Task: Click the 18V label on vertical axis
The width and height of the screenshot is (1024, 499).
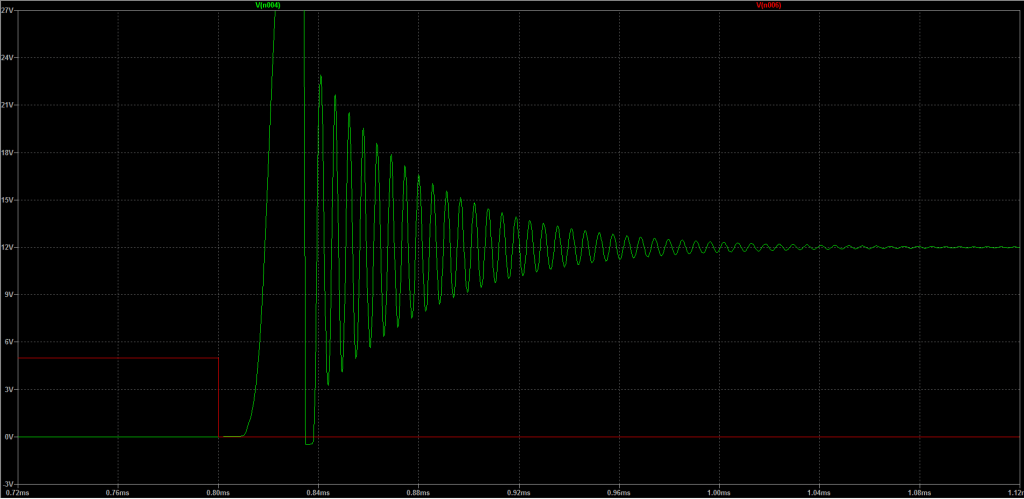Action: click(9, 153)
